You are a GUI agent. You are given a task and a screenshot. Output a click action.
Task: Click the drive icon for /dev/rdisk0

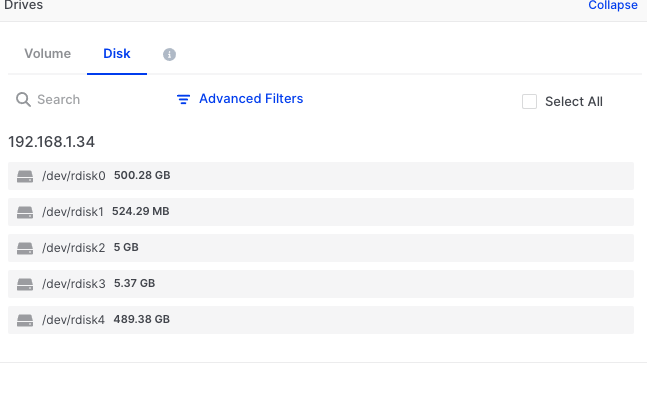point(25,176)
